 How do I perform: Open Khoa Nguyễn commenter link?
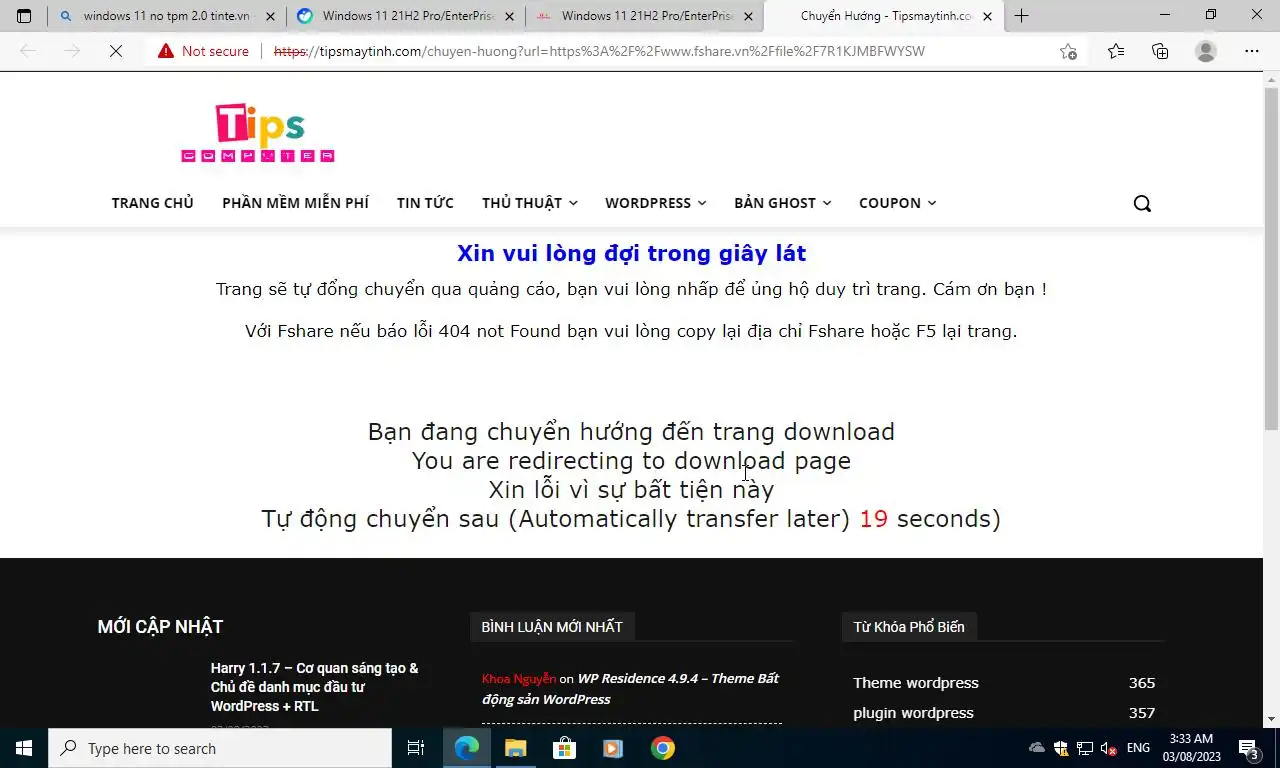click(519, 679)
